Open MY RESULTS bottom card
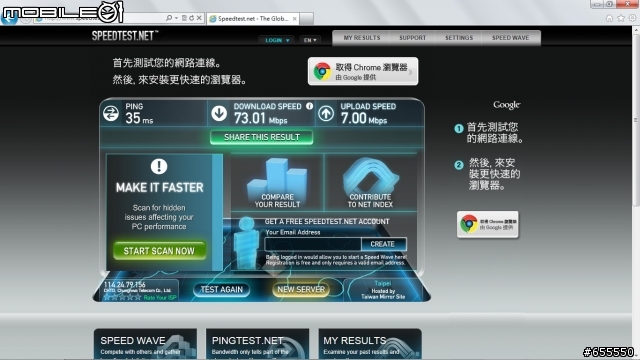The height and width of the screenshot is (360, 640). pos(370,344)
